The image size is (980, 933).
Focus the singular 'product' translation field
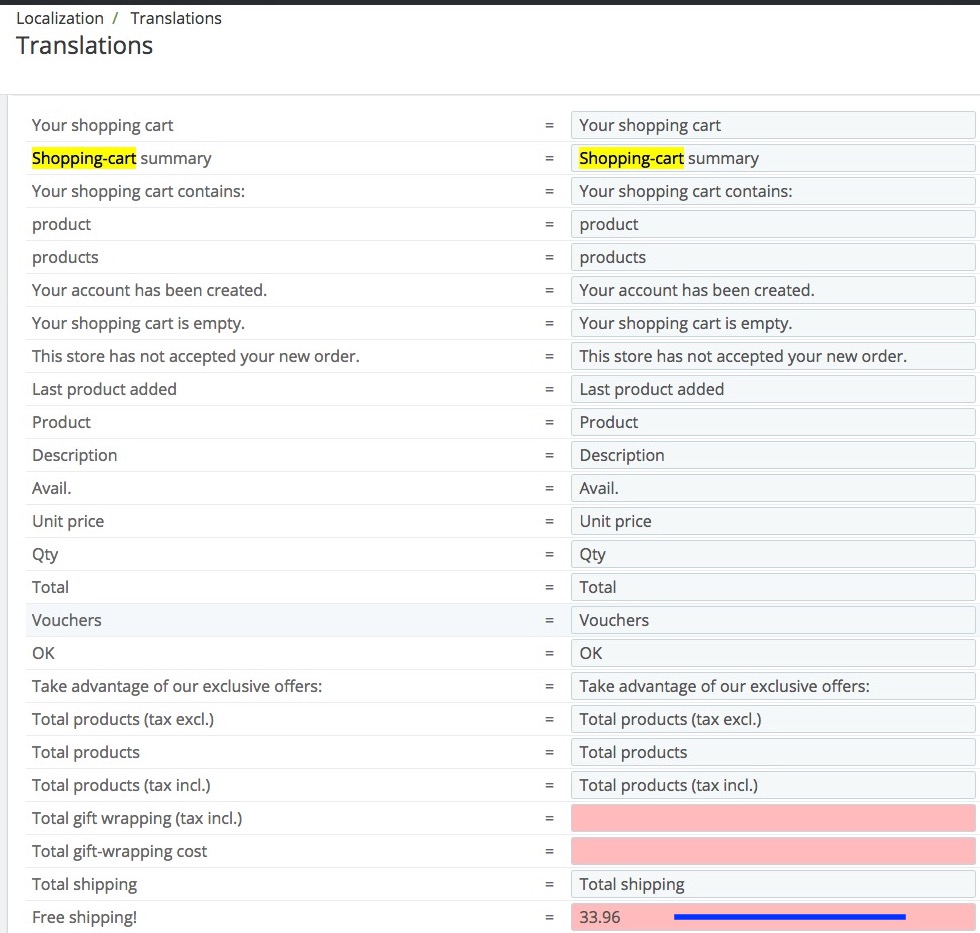773,224
